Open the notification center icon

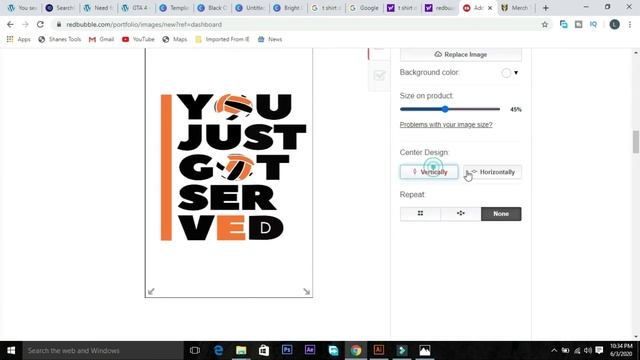point(599,350)
